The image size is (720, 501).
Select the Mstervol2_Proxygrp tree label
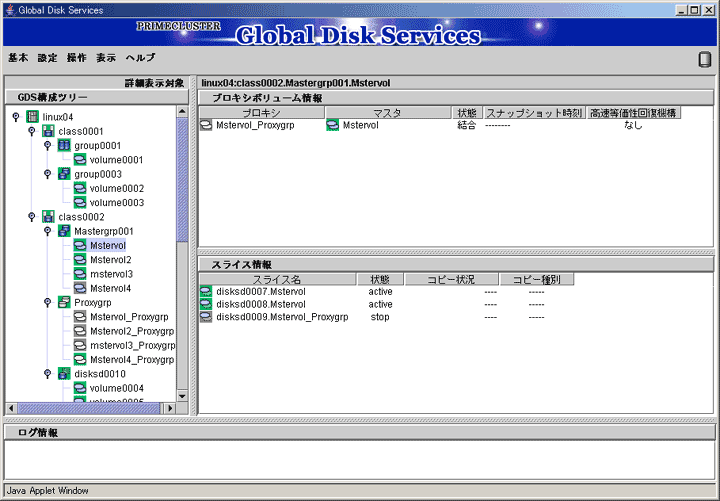132,331
